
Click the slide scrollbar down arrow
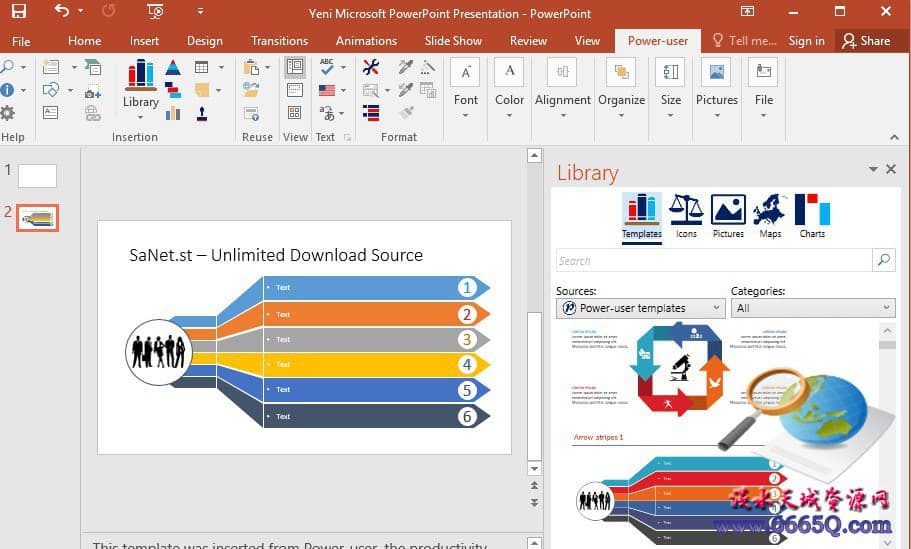click(x=535, y=468)
